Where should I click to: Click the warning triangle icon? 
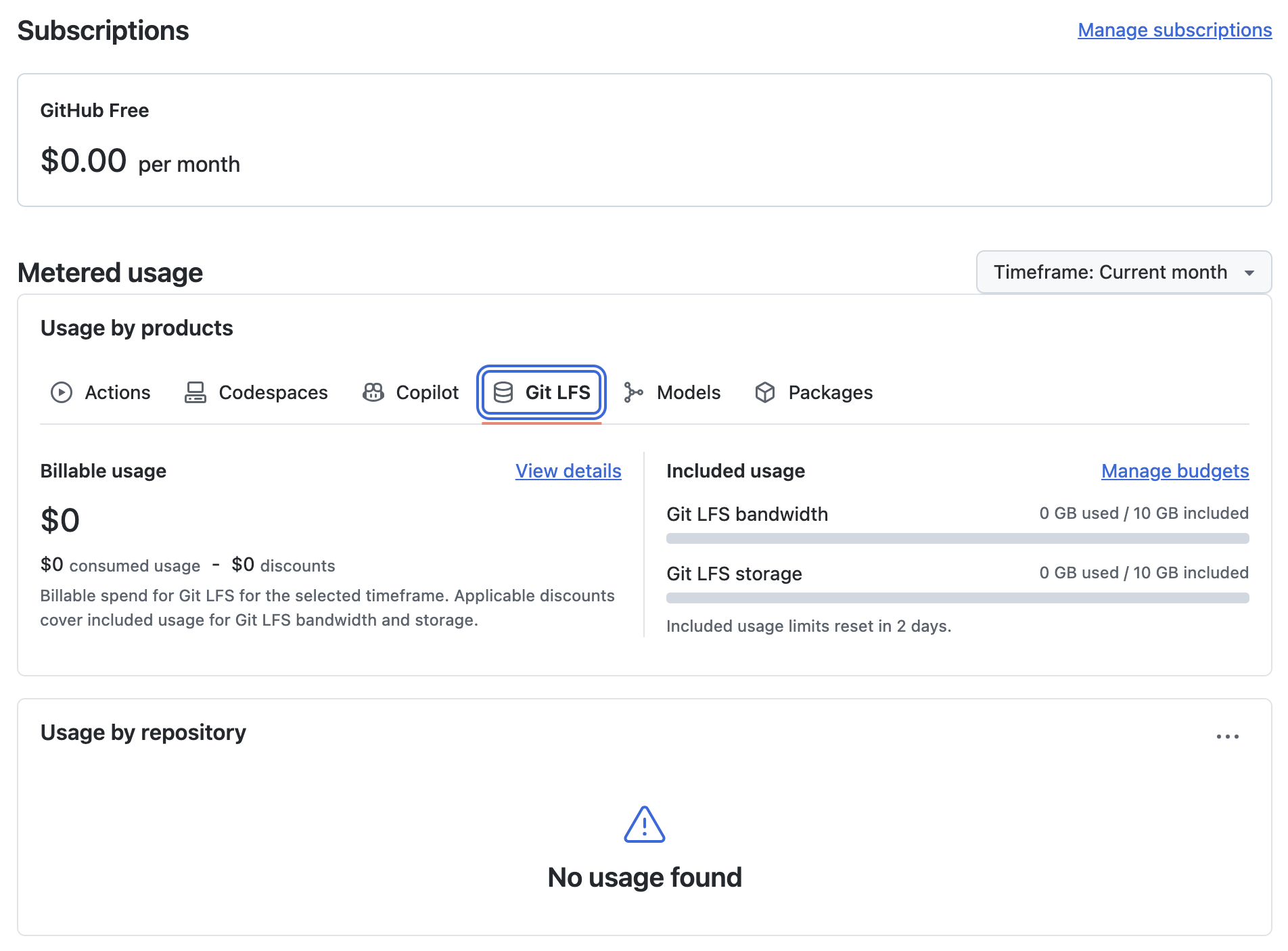point(645,825)
